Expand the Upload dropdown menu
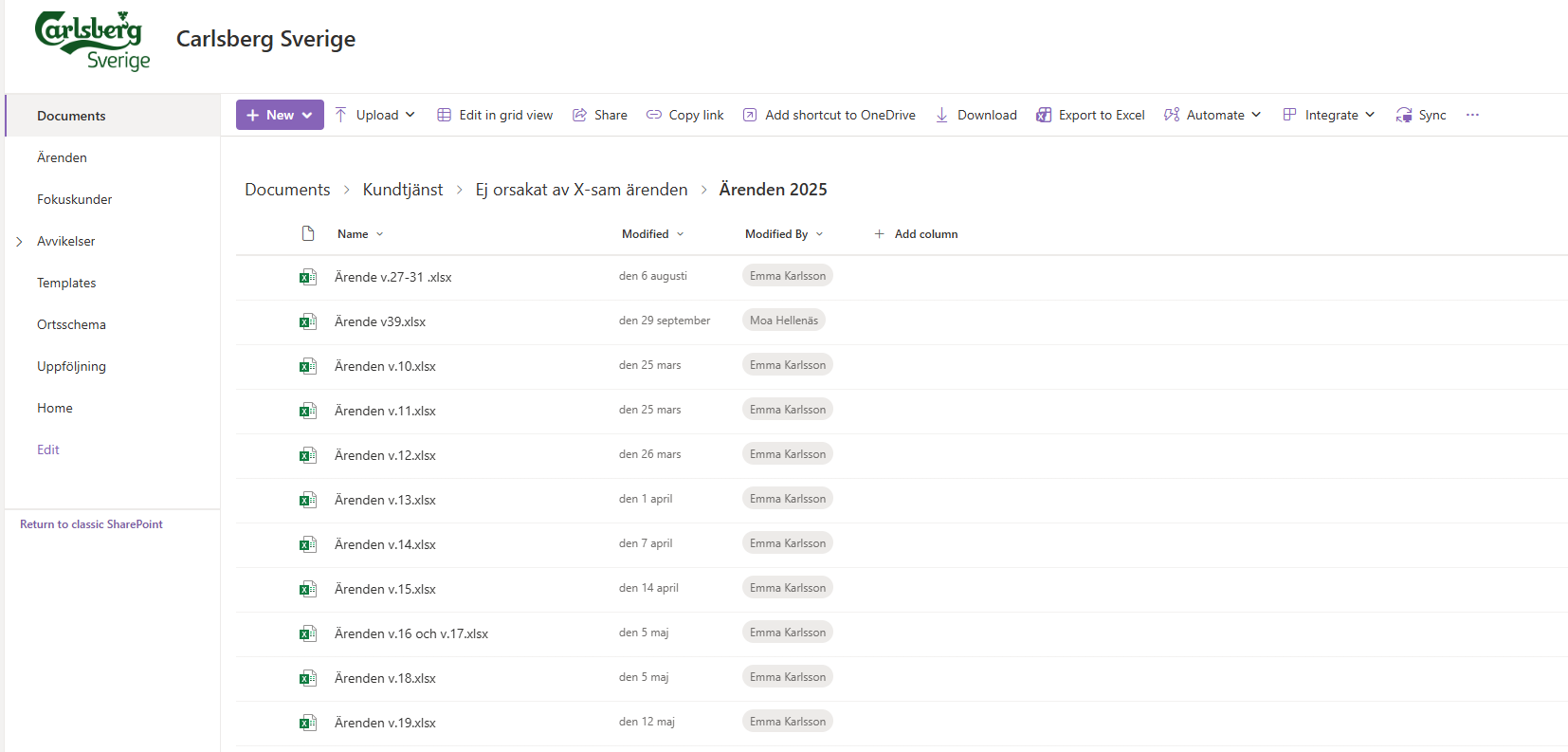 [x=376, y=115]
